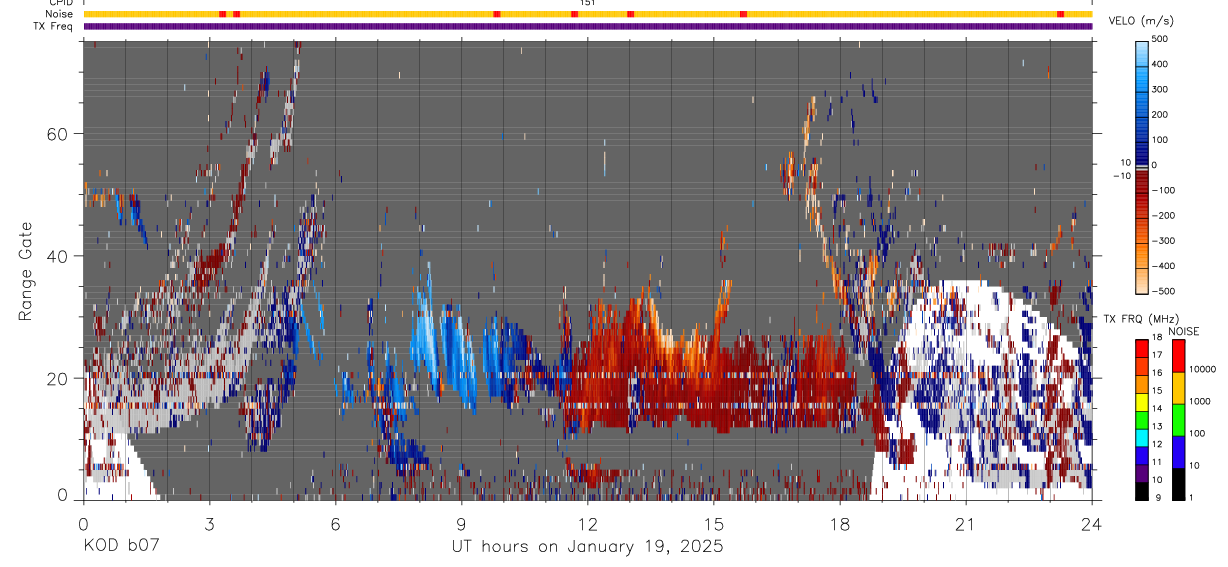Click the yellow 14–15 MHz frequency swatch

[1142, 403]
